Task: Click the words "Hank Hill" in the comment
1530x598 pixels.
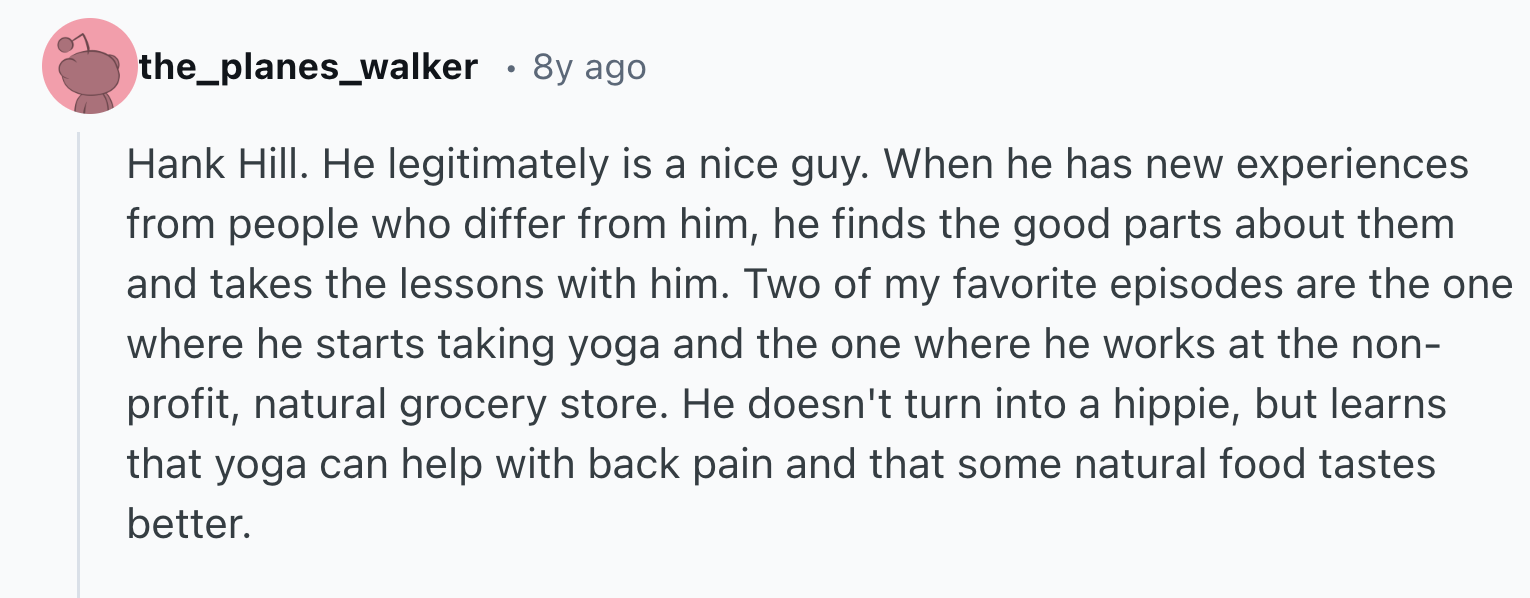Action: (x=213, y=165)
